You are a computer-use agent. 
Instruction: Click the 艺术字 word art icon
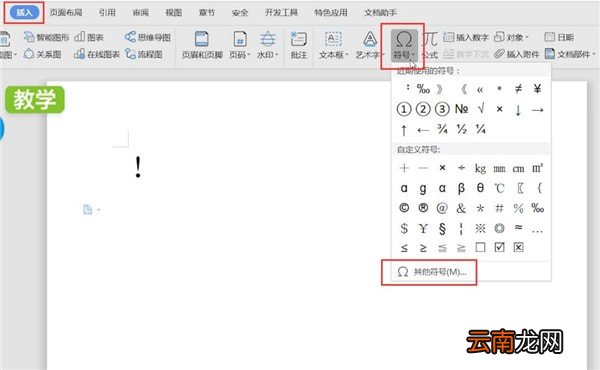[370, 39]
